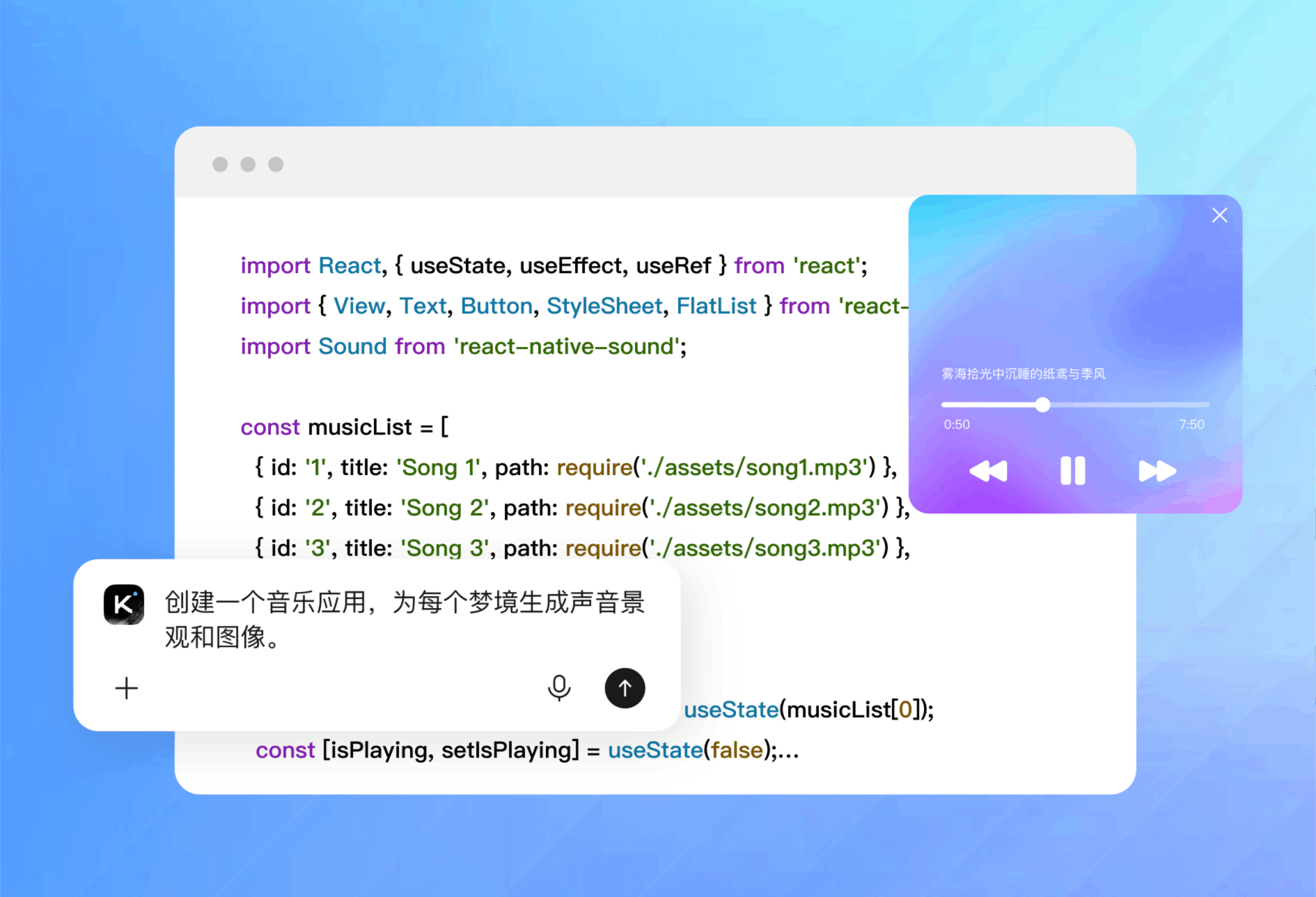This screenshot has width=1316, height=897.
Task: Send the prompt with the arrow button
Action: point(625,688)
